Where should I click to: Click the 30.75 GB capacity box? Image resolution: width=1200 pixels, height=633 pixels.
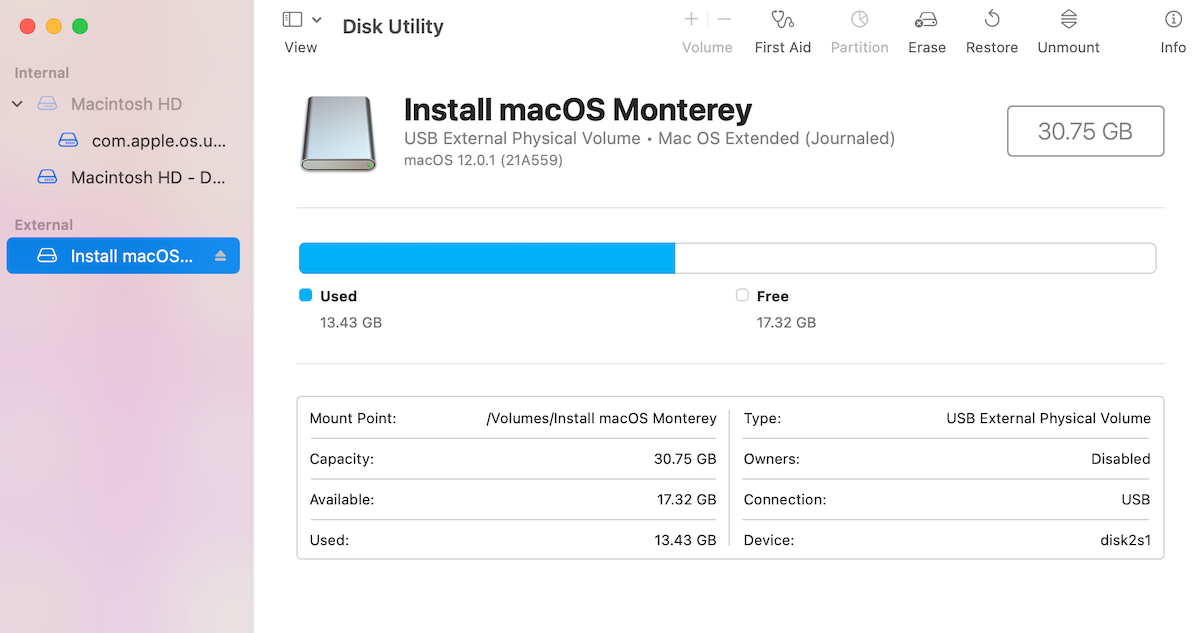coord(1085,131)
